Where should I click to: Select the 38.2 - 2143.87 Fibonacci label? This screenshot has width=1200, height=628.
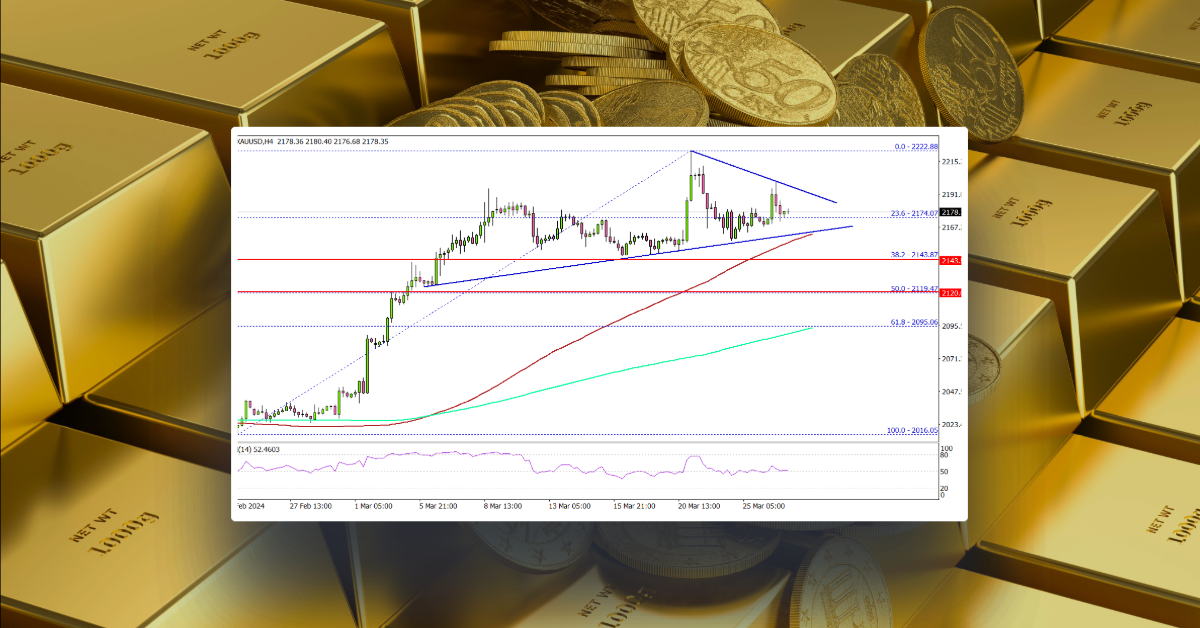(x=912, y=253)
